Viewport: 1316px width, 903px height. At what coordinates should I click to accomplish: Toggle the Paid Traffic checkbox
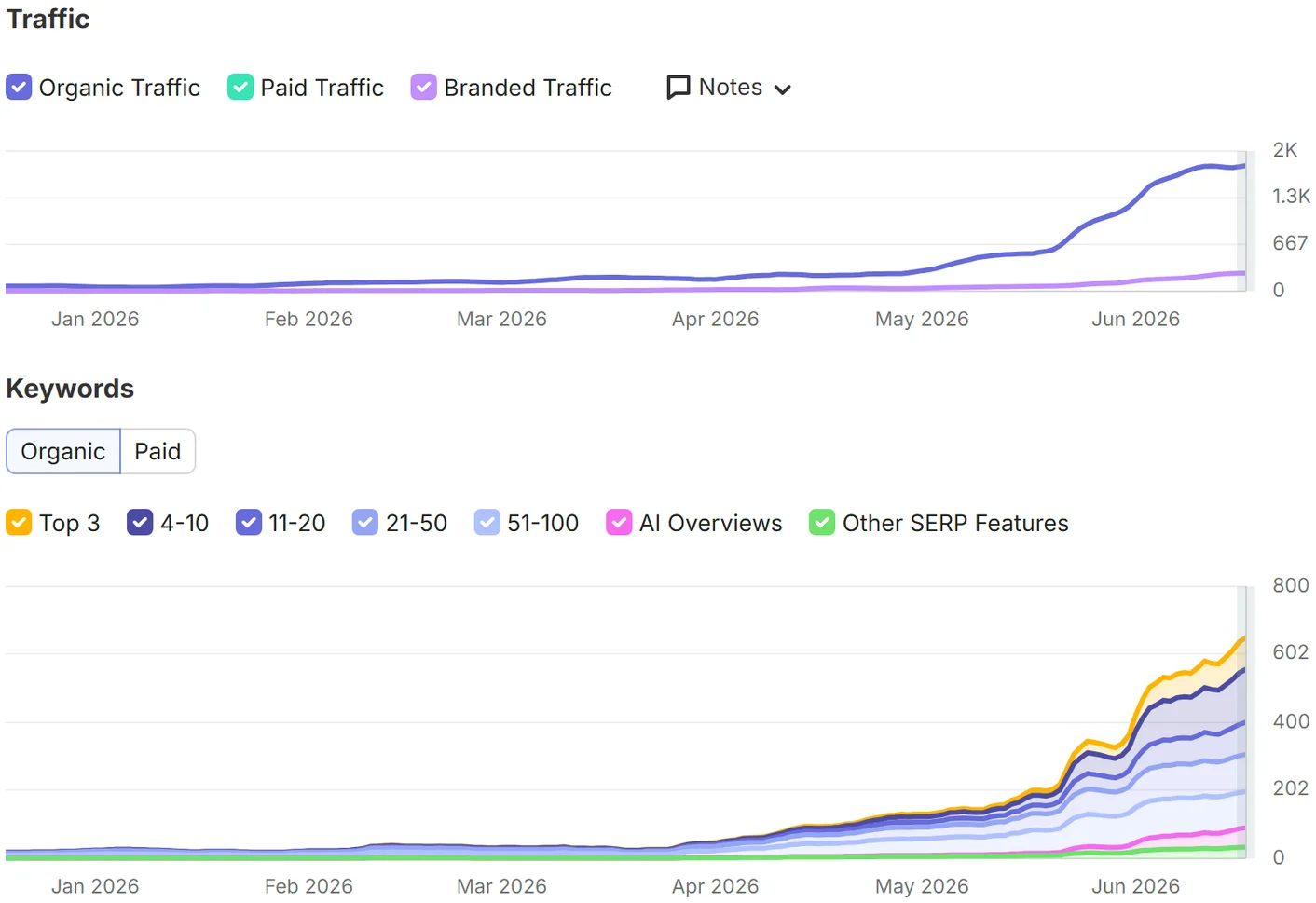click(x=240, y=88)
